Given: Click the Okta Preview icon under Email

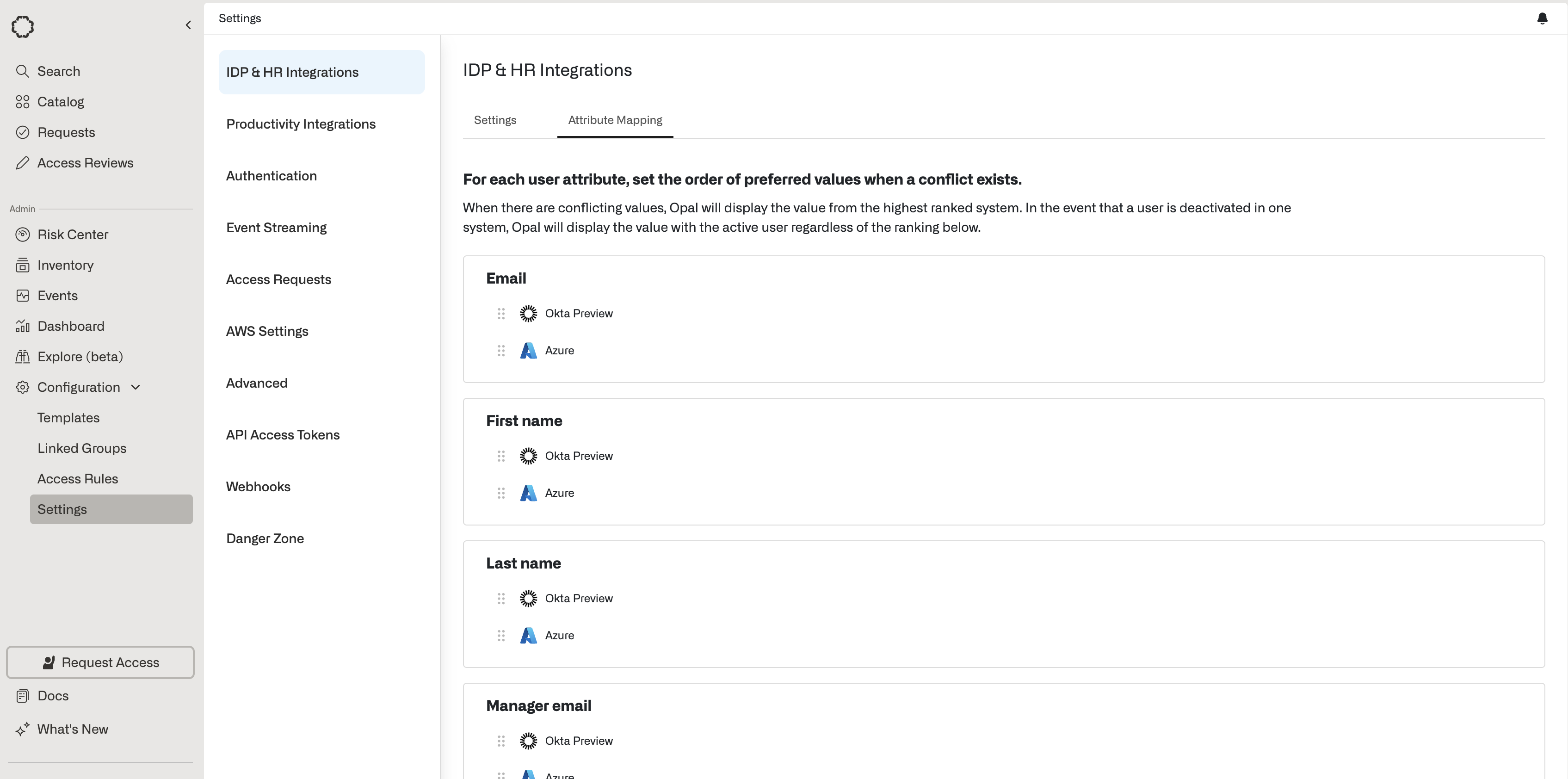Looking at the screenshot, I should point(528,314).
